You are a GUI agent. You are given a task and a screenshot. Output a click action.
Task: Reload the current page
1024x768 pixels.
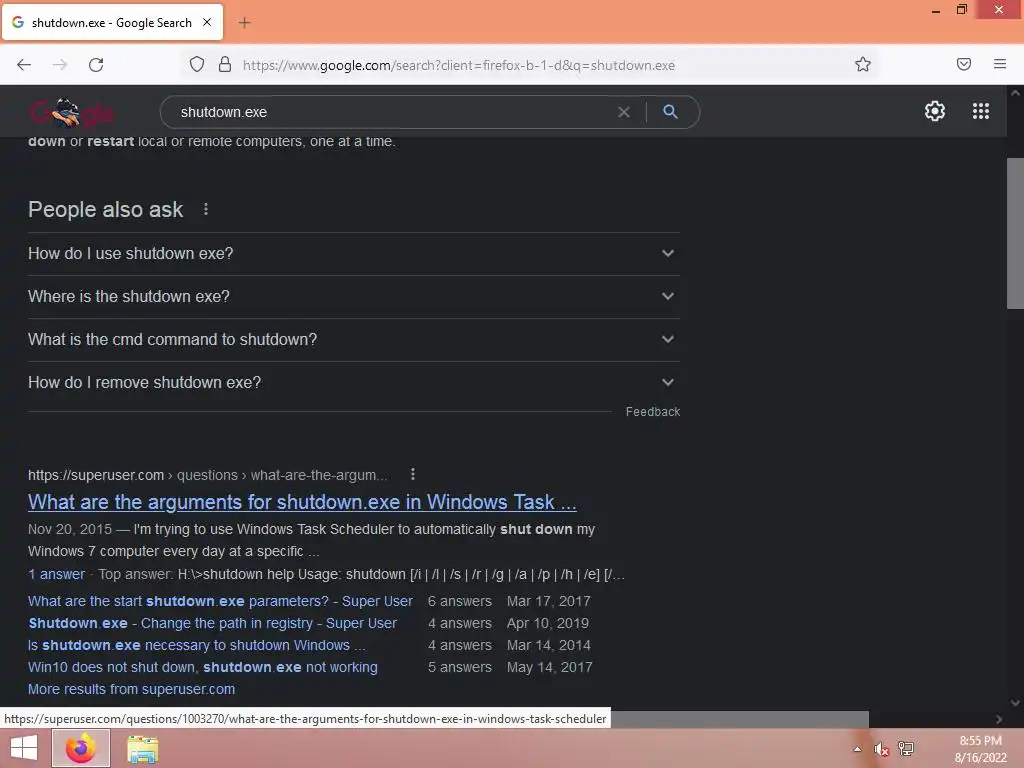point(96,65)
